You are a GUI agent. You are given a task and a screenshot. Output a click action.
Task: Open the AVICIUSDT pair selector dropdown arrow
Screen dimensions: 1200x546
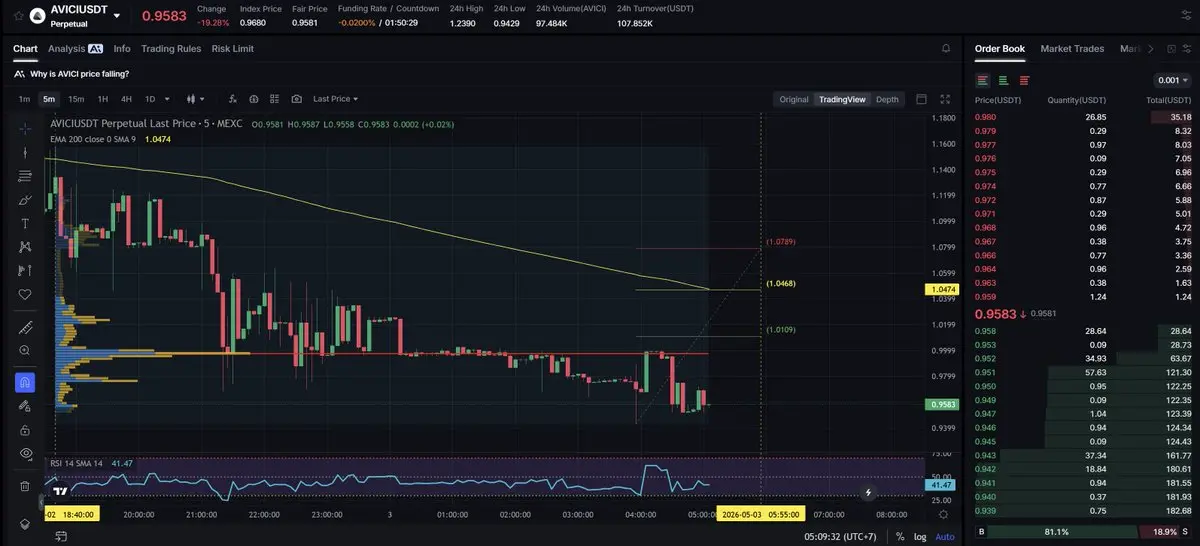[x=117, y=16]
